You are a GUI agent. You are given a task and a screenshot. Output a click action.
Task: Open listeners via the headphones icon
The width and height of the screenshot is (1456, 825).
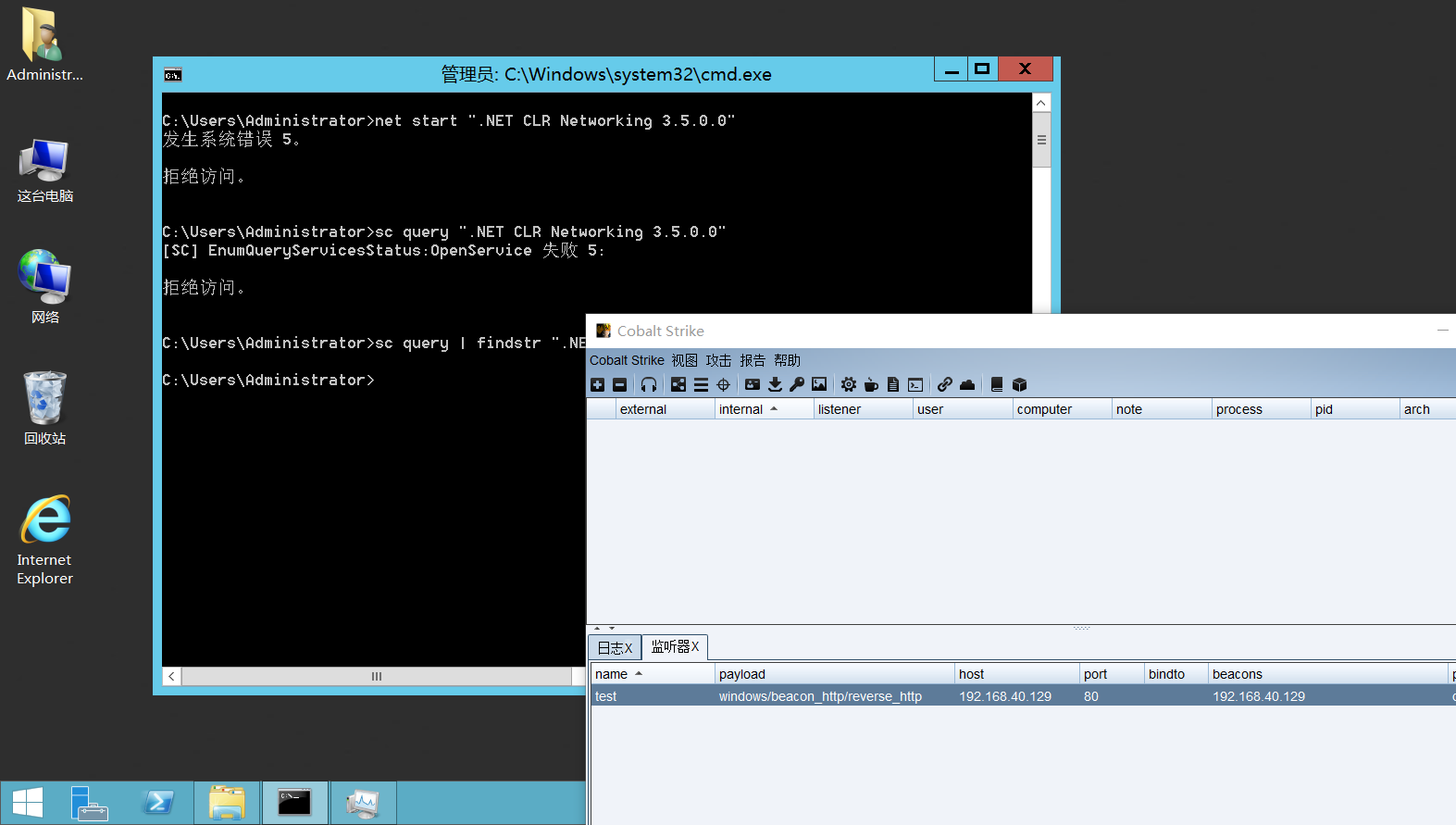point(649,384)
